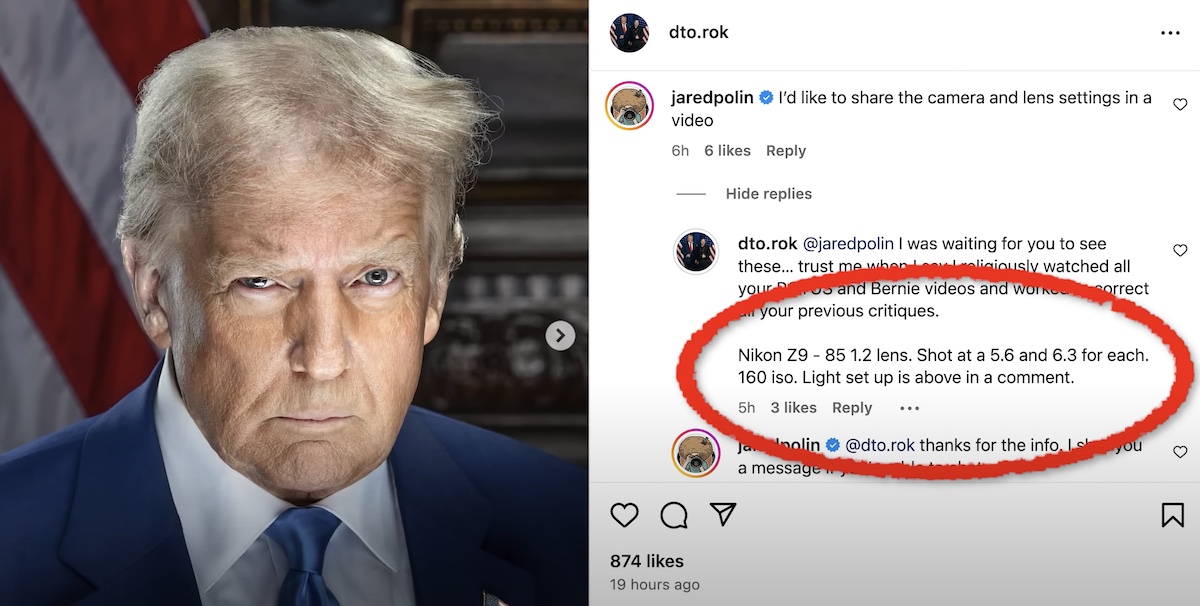The width and height of the screenshot is (1200, 606).
Task: Toggle the heart on dto.rok's camera settings reply
Action: (x=1180, y=251)
